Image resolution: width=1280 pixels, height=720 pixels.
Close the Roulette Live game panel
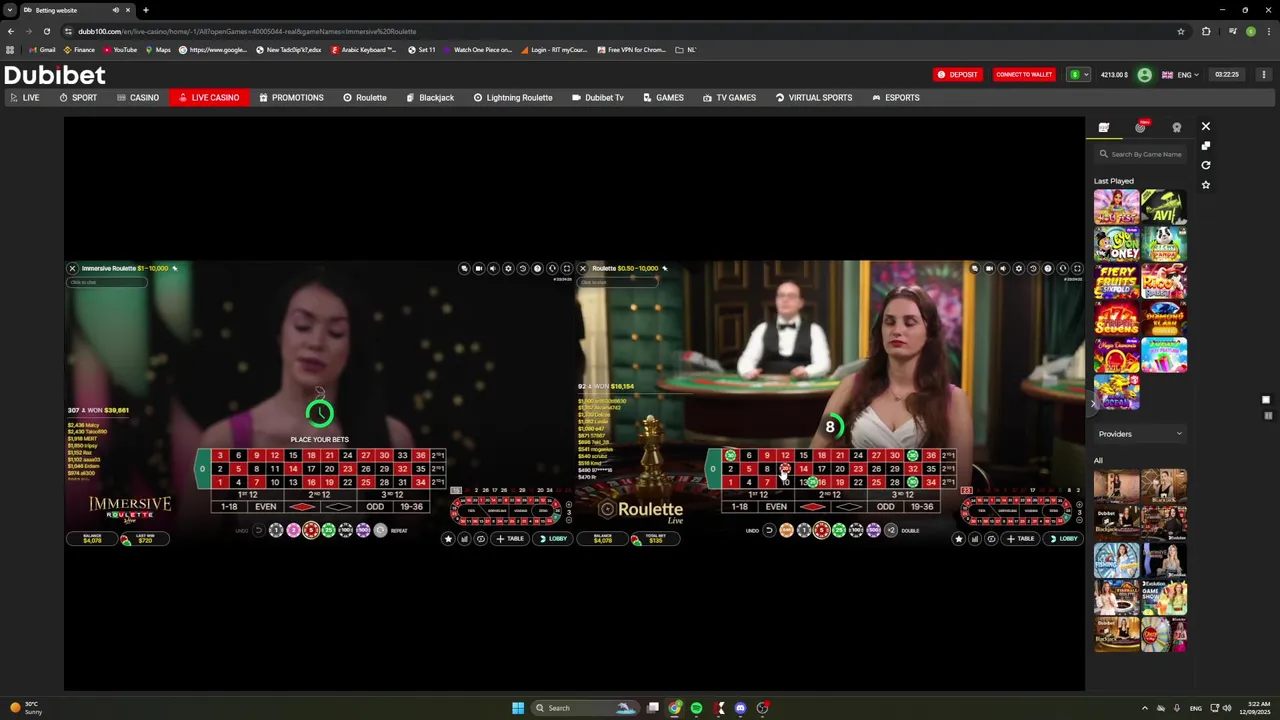pos(582,268)
